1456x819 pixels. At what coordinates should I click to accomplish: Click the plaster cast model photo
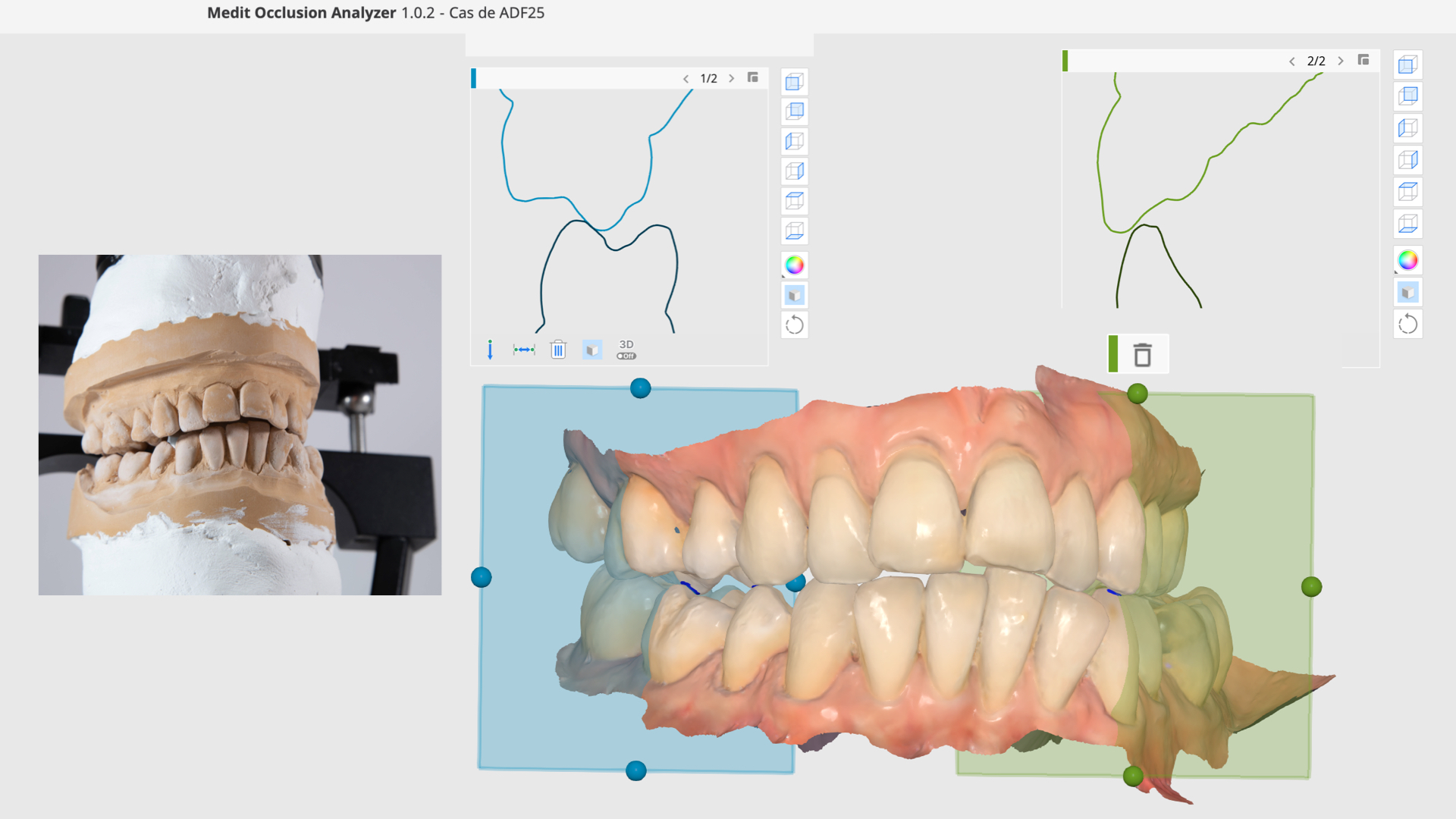coord(240,425)
